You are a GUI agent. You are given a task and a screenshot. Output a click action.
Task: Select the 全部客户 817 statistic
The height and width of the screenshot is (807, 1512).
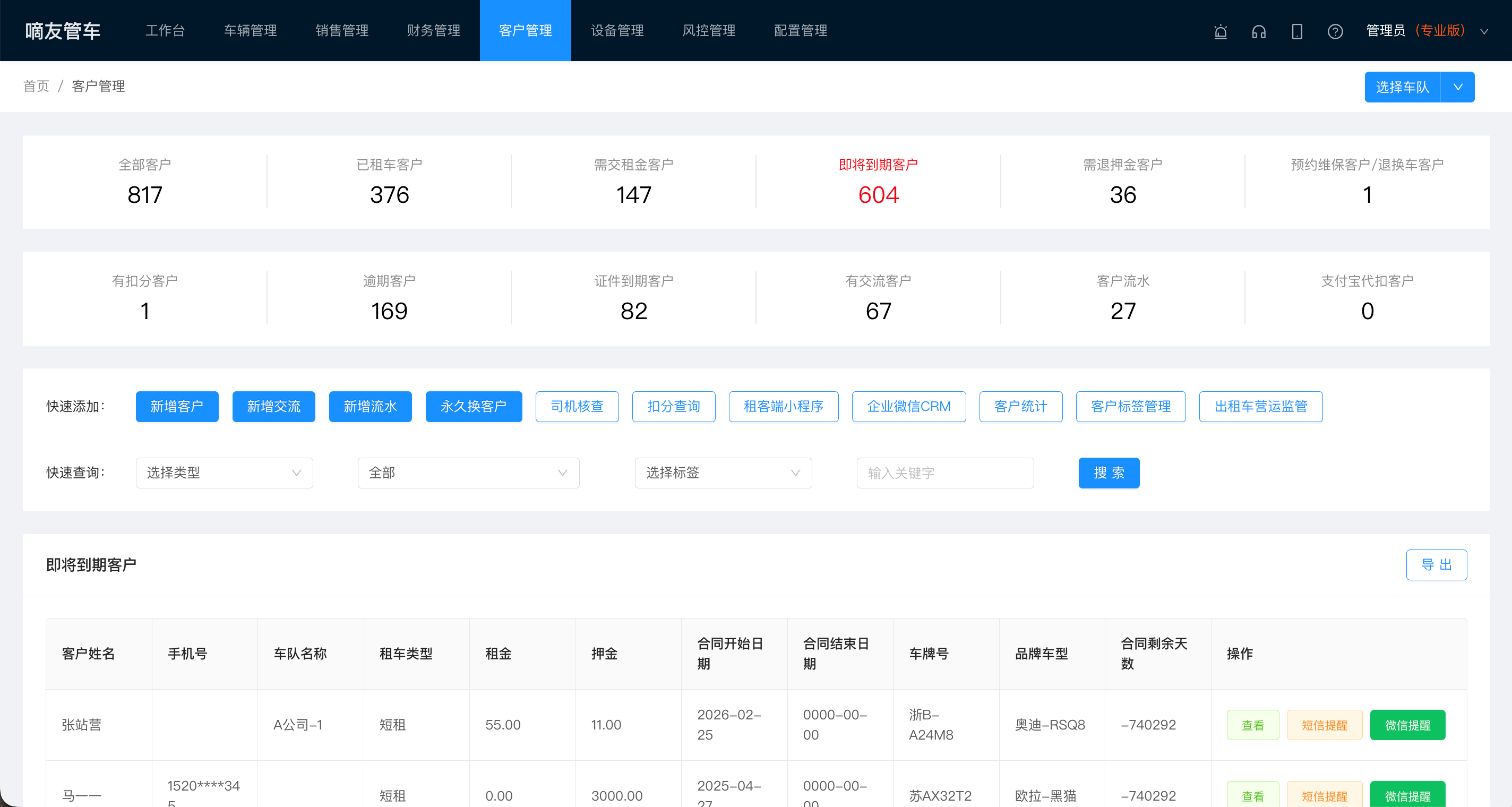[x=145, y=182]
